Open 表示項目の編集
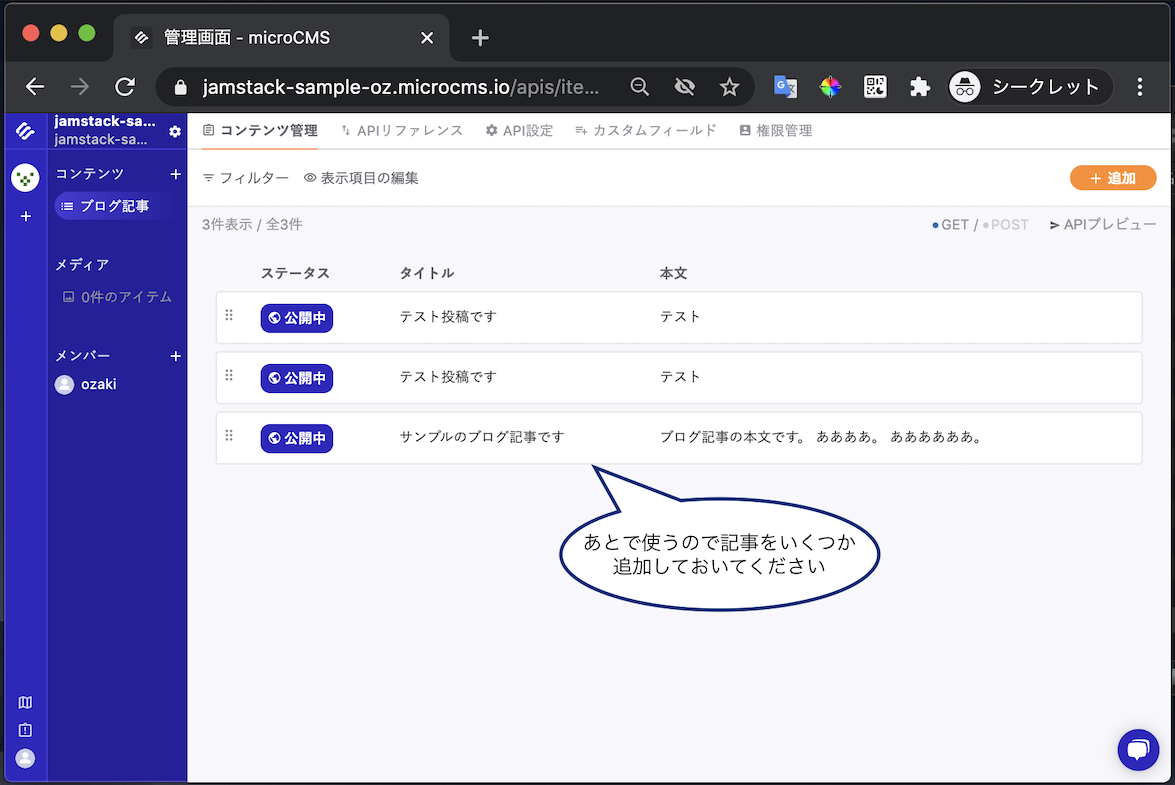Viewport: 1175px width, 785px height. pos(361,178)
